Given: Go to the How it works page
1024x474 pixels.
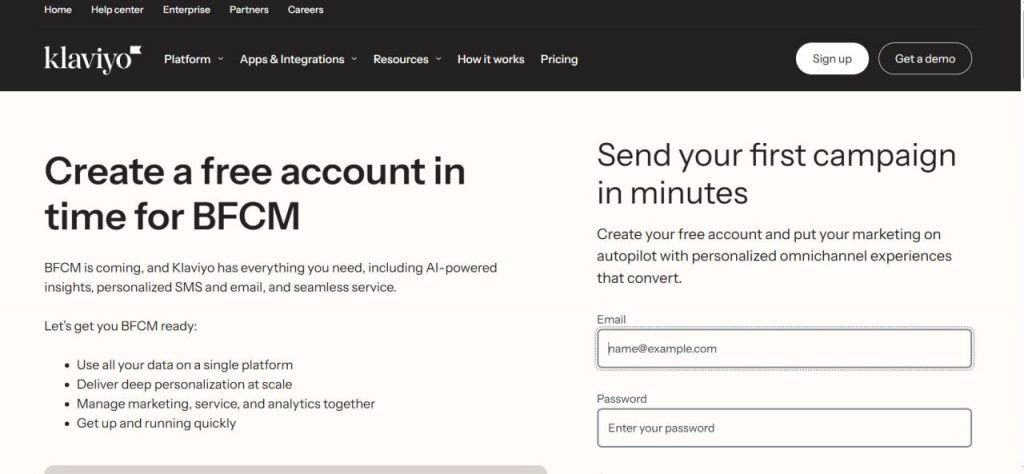Looking at the screenshot, I should click(490, 59).
